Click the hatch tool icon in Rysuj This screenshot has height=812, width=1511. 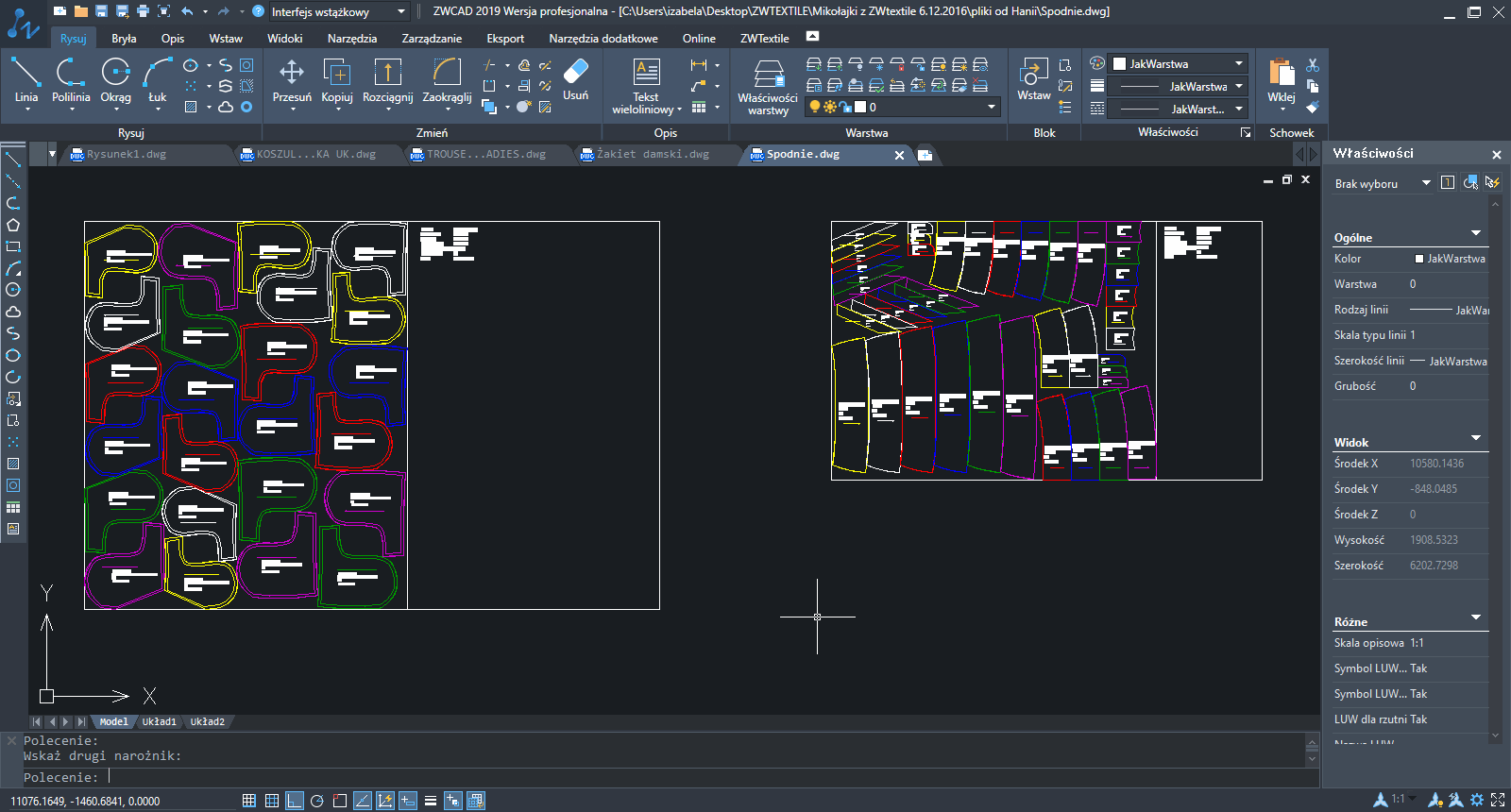[191, 107]
